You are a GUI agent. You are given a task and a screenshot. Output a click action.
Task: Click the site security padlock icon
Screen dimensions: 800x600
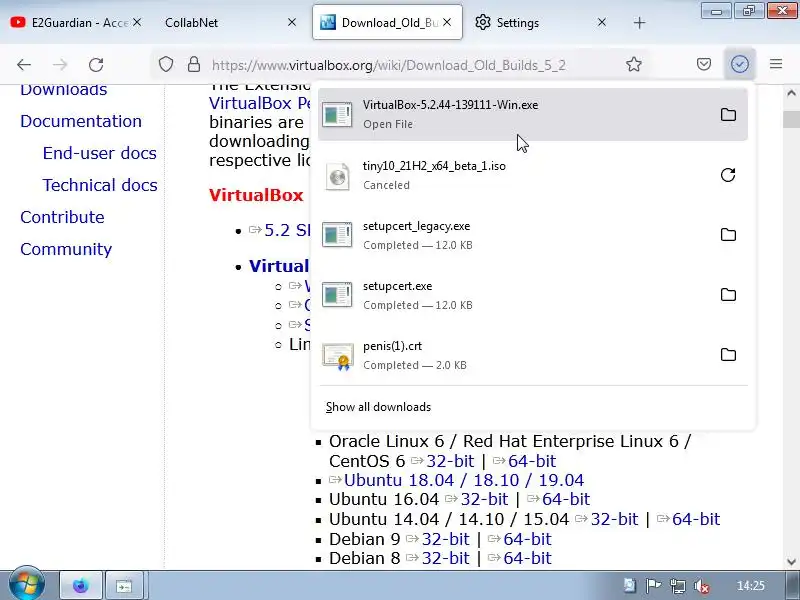(x=194, y=64)
